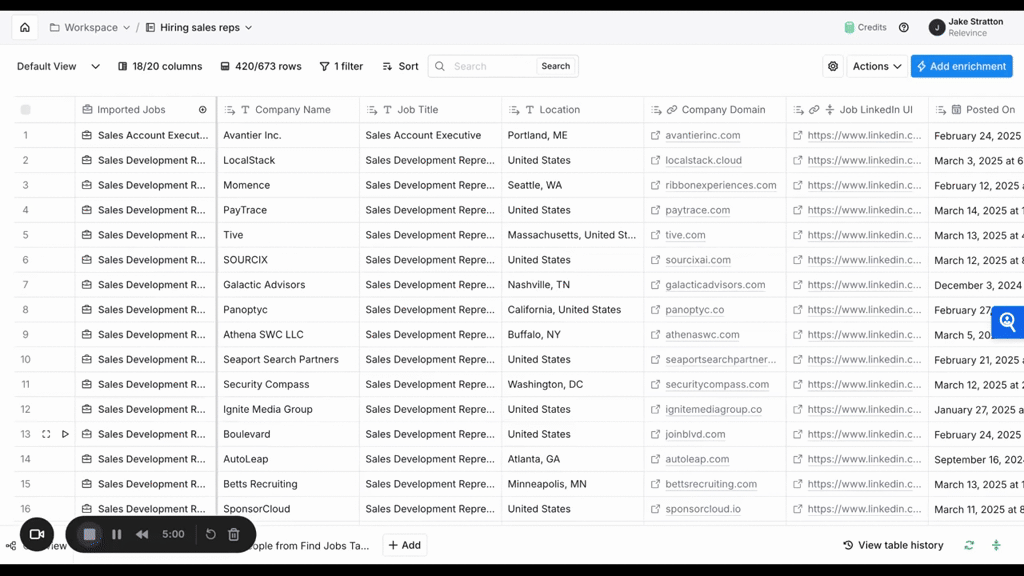The height and width of the screenshot is (576, 1024).
Task: Click the recorder camera icon
Action: [37, 534]
